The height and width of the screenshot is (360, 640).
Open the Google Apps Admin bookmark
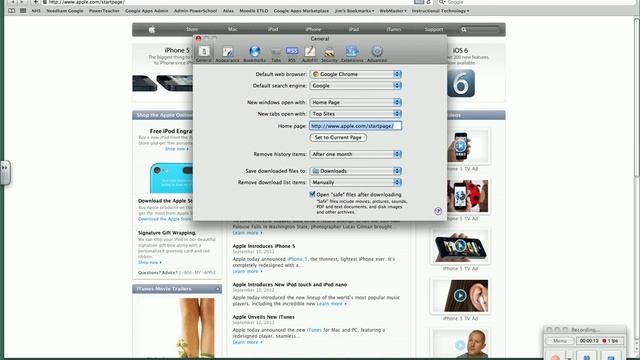(x=147, y=11)
